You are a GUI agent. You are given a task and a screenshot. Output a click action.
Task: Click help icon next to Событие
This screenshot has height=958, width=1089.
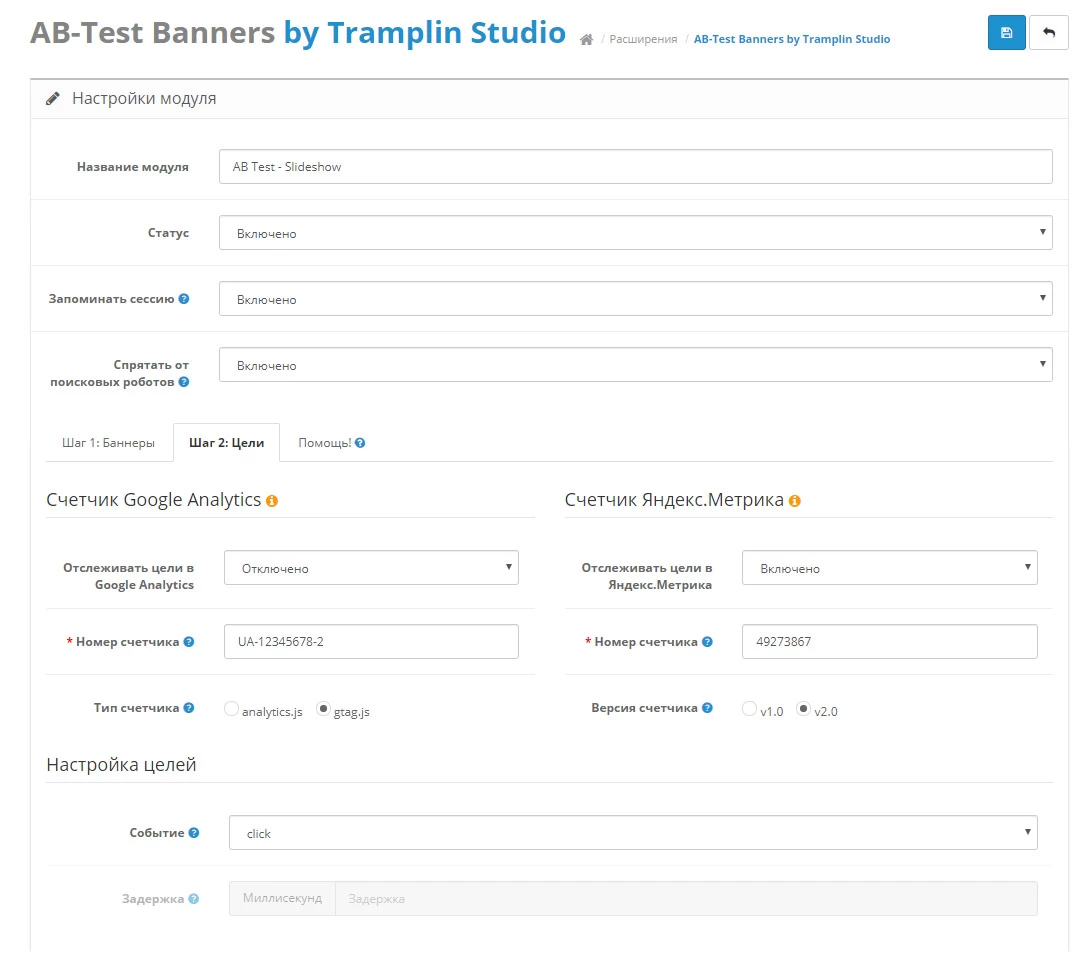194,832
